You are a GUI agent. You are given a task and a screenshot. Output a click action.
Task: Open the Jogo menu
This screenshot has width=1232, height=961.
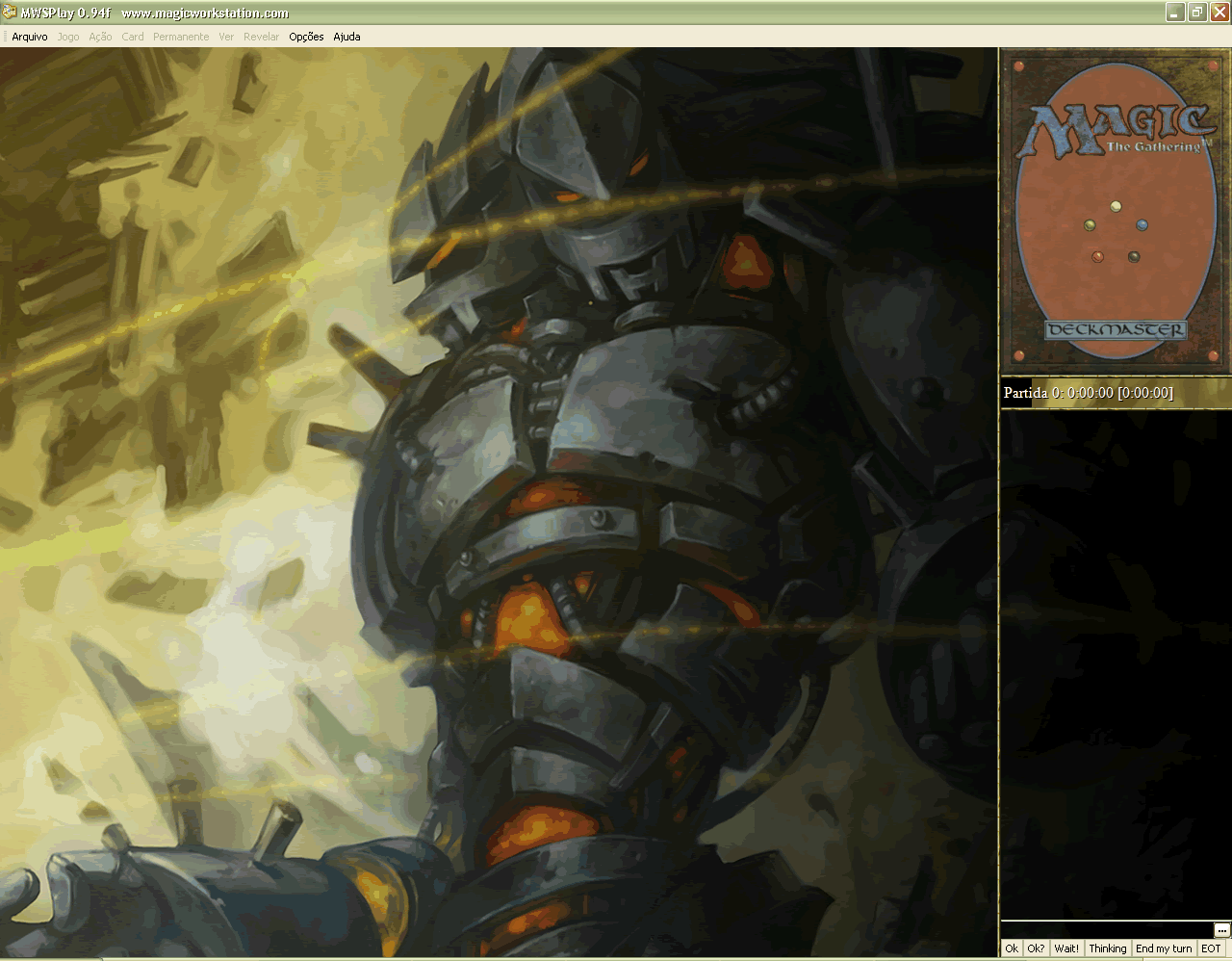point(68,37)
